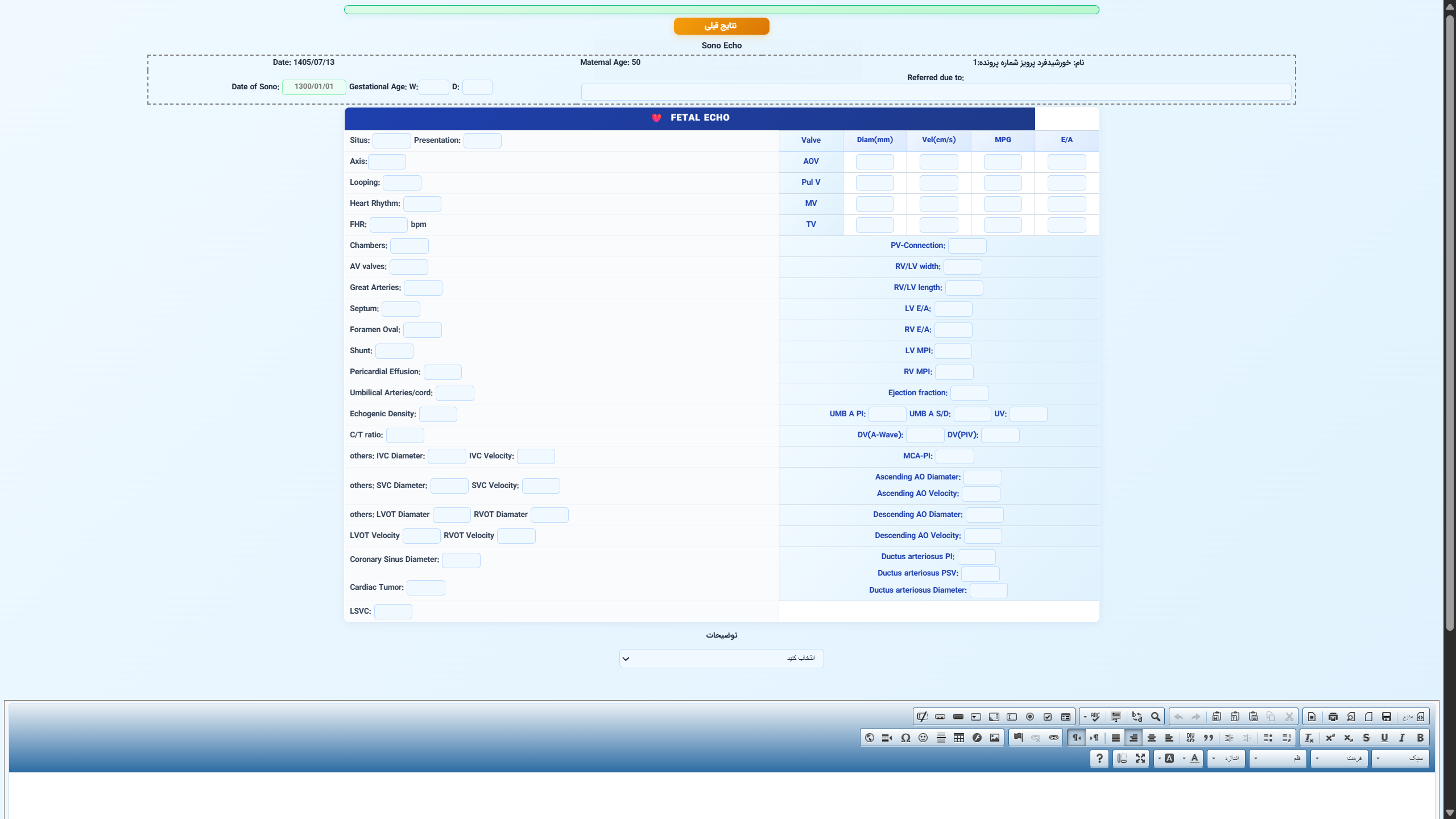Insert an anchor with the flag icon
Screen dimensions: 1456x819
[x=1018, y=738]
